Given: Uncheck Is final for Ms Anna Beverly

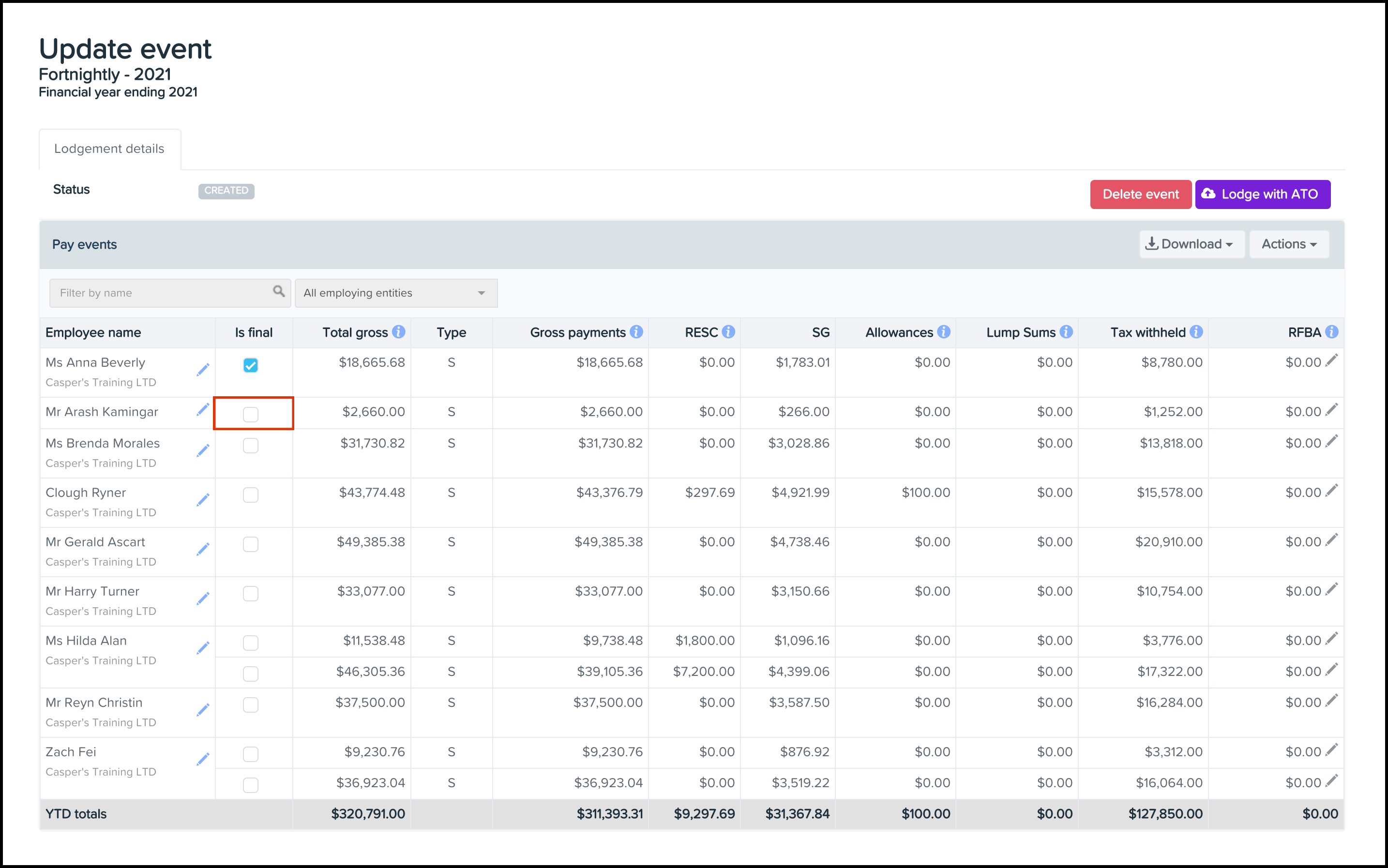Looking at the screenshot, I should click(250, 365).
